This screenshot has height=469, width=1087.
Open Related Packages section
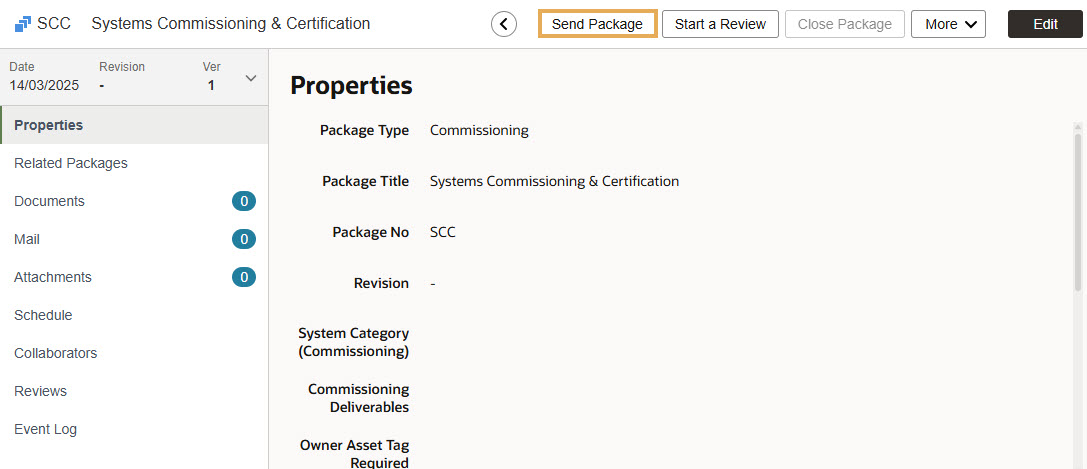[x=71, y=163]
